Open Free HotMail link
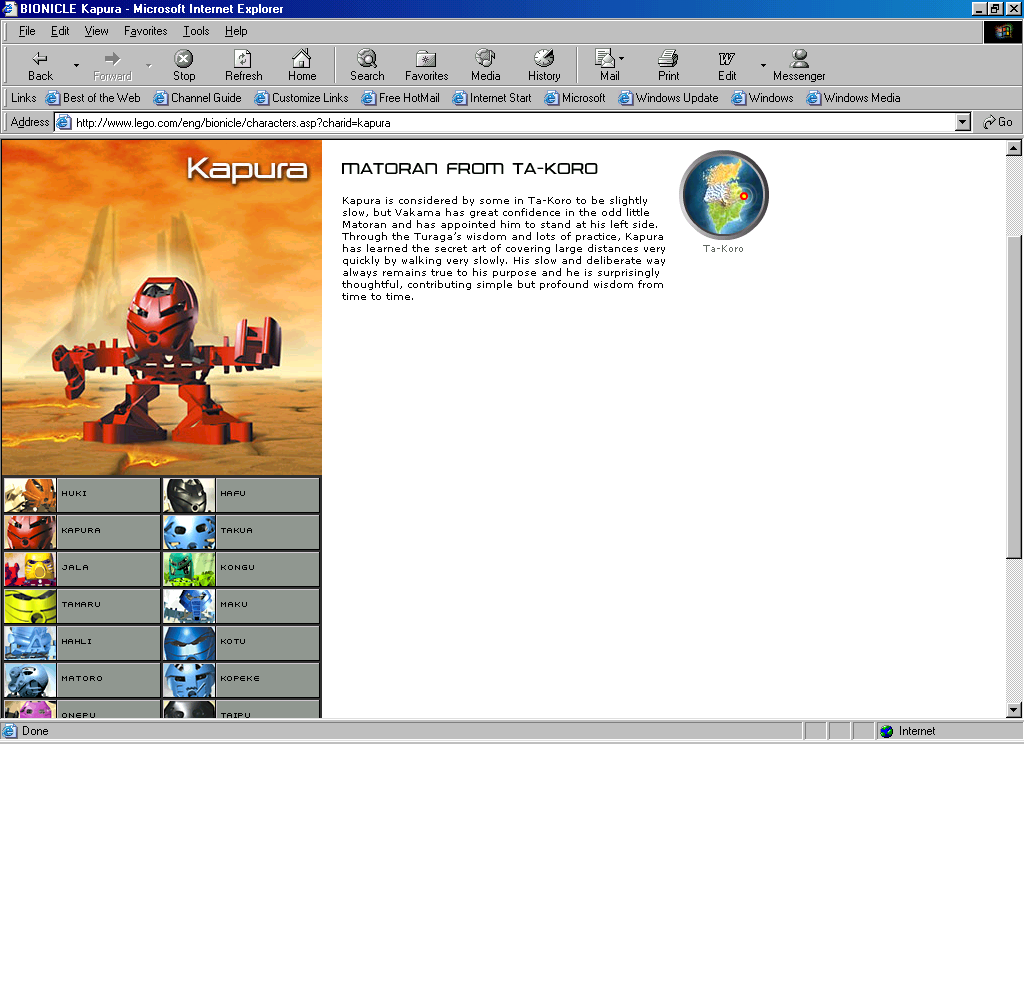Screen dimensions: 1024x1000 [x=401, y=98]
